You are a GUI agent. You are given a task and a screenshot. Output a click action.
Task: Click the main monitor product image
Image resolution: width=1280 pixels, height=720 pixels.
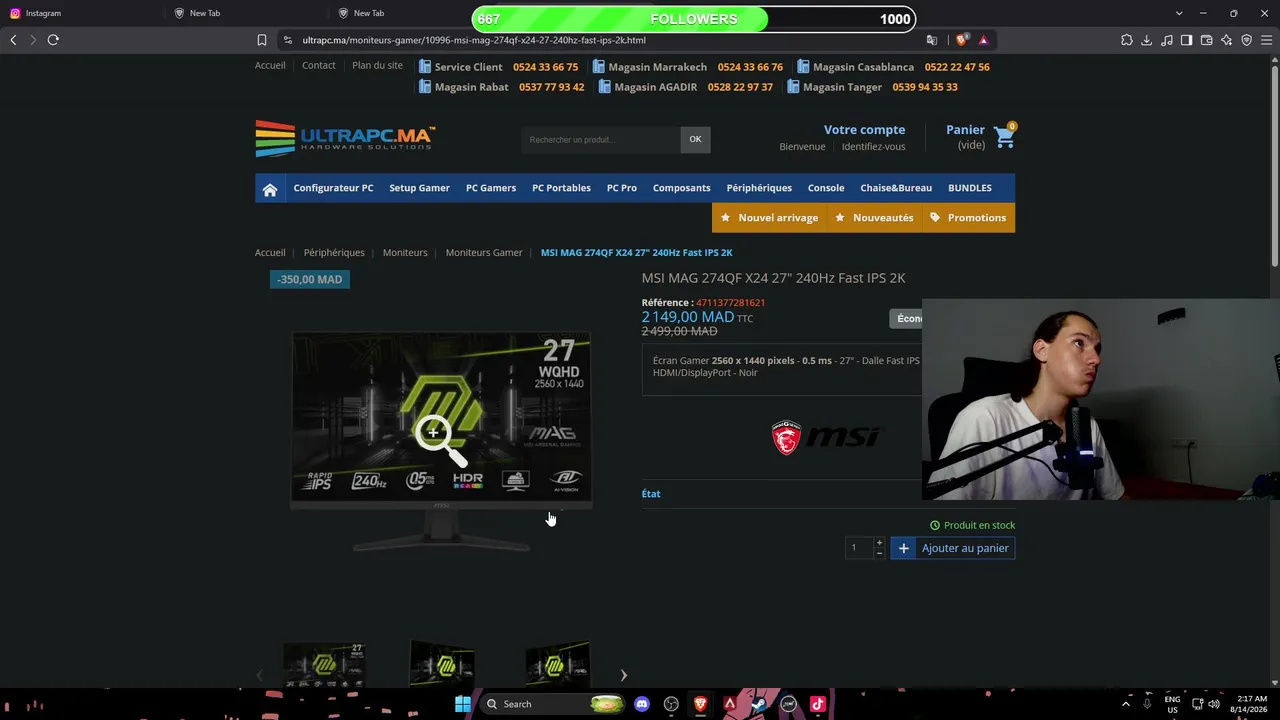click(441, 442)
